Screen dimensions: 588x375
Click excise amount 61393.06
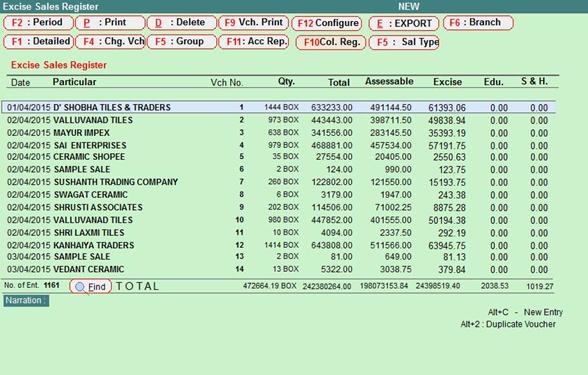[447, 108]
